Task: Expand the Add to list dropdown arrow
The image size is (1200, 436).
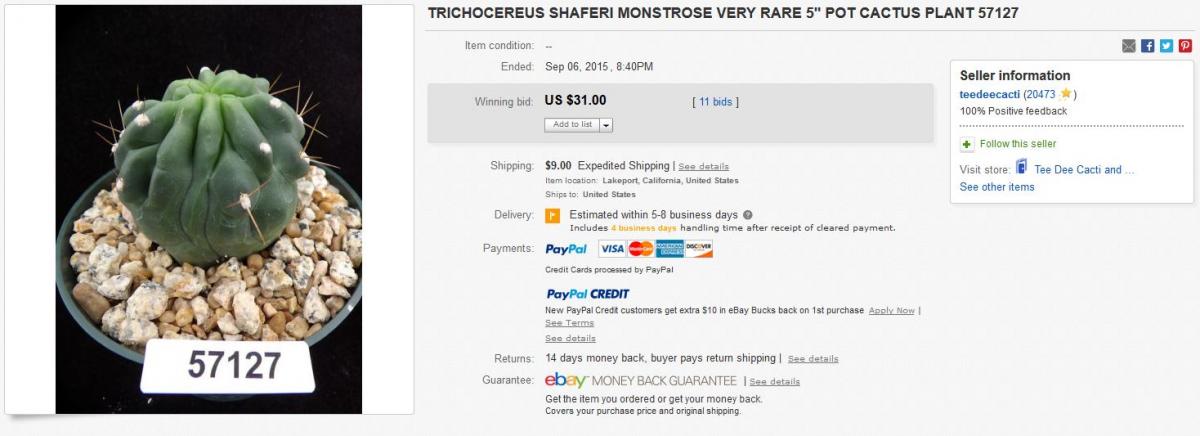Action: coord(606,125)
